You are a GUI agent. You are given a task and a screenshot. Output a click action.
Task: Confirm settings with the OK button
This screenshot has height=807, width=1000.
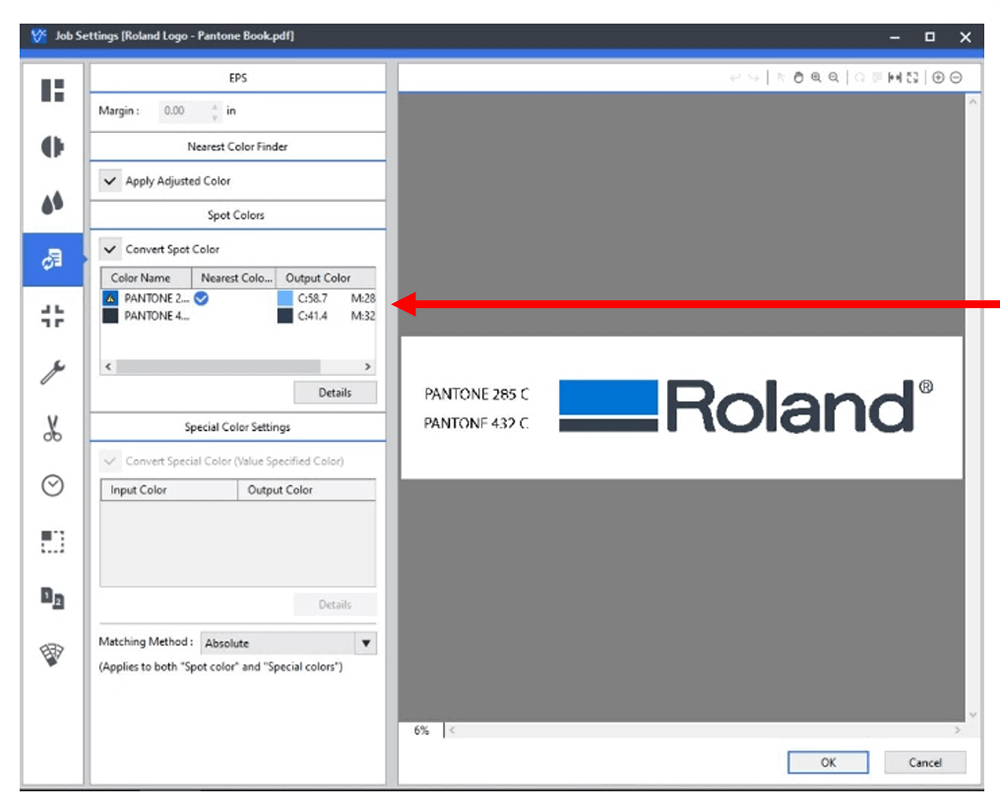tap(828, 762)
